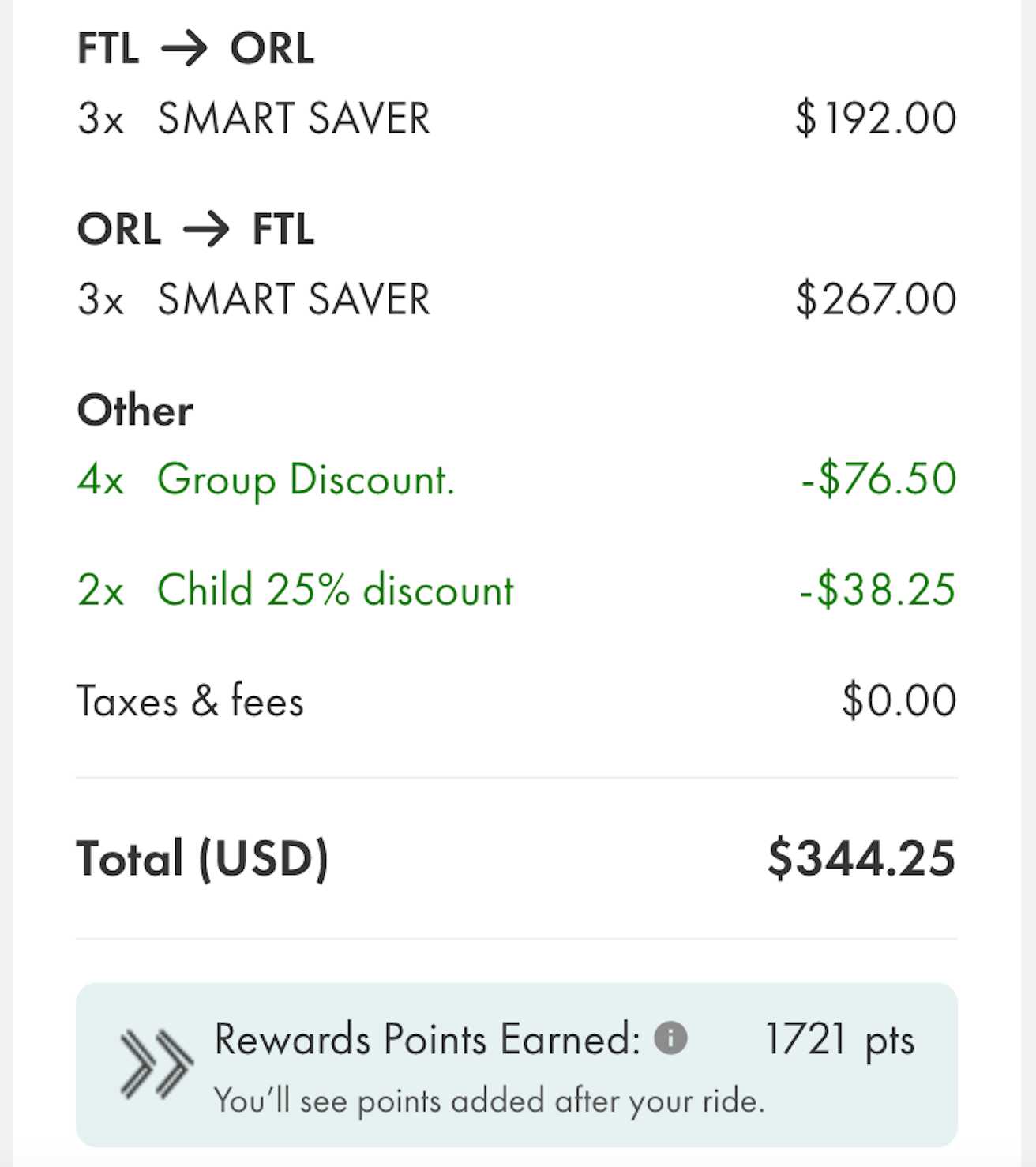Click the Rewards Points Earned label

(x=427, y=1038)
